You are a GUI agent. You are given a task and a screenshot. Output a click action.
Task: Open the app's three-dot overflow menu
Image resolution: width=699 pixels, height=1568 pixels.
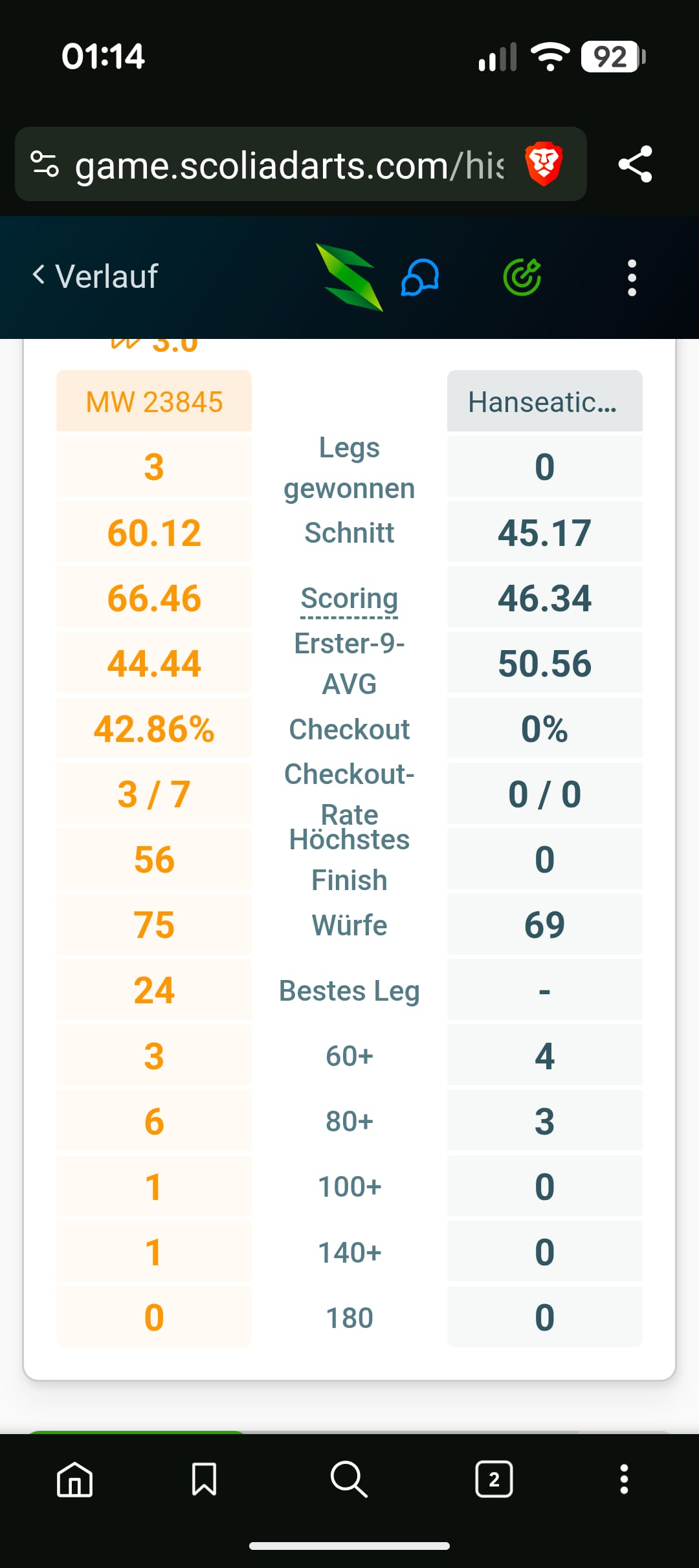coord(632,278)
